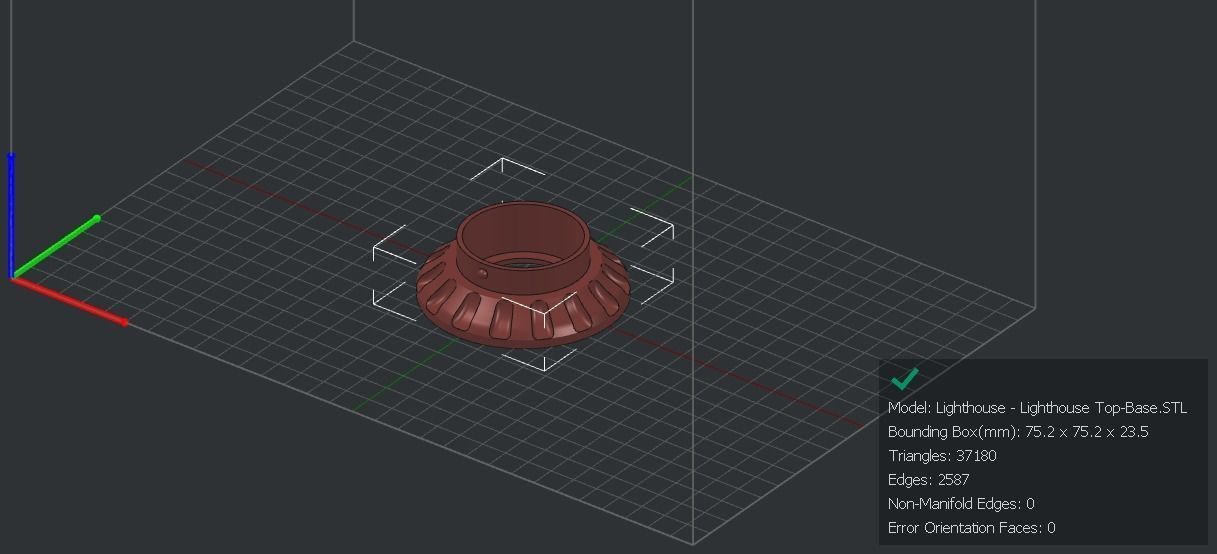This screenshot has width=1217, height=554.
Task: Click 'Bounding Box(mm): 75.2 x 75.2 x 23.5'
Action: tap(1018, 432)
